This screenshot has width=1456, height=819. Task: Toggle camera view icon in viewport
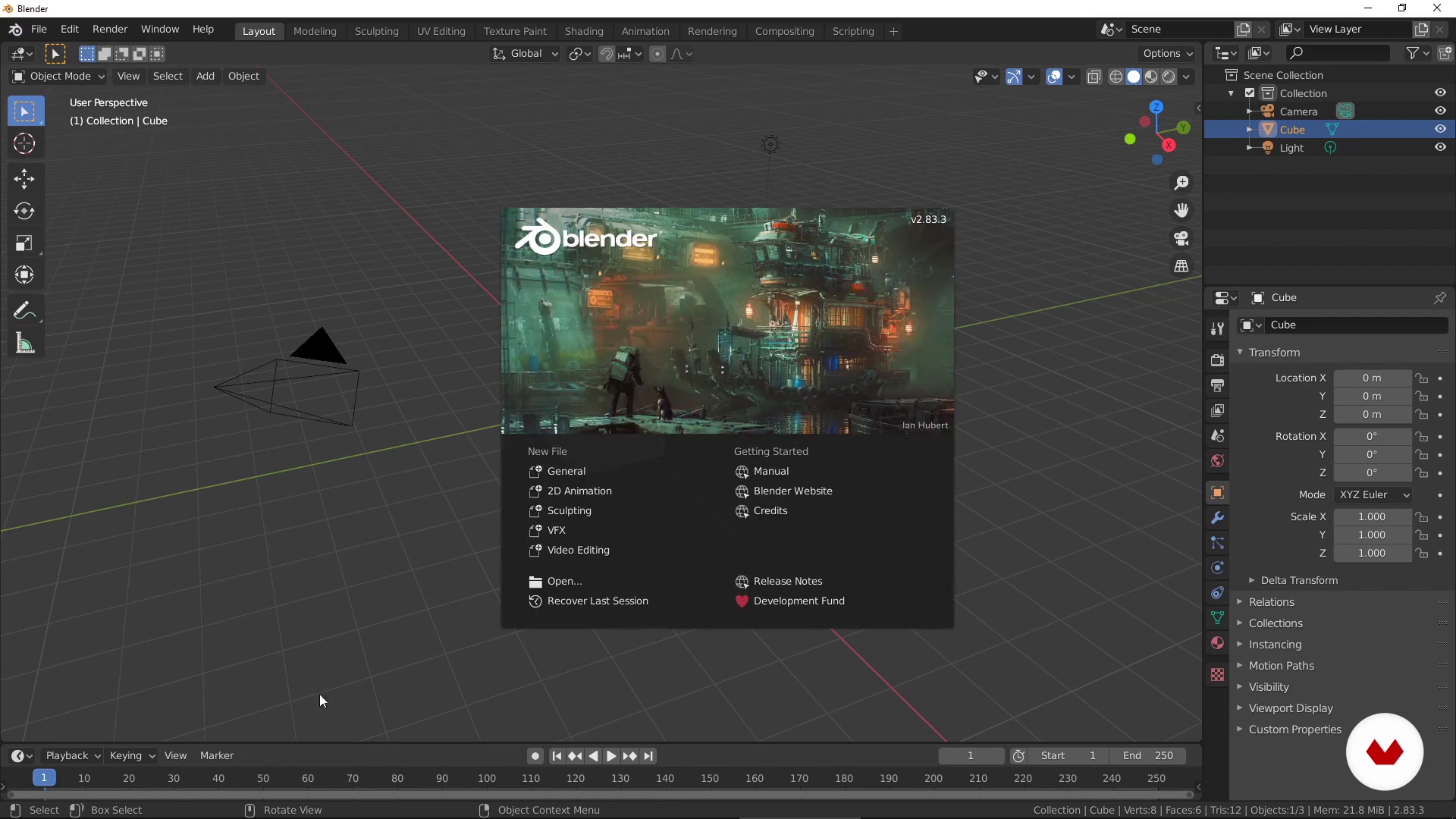click(x=1181, y=239)
